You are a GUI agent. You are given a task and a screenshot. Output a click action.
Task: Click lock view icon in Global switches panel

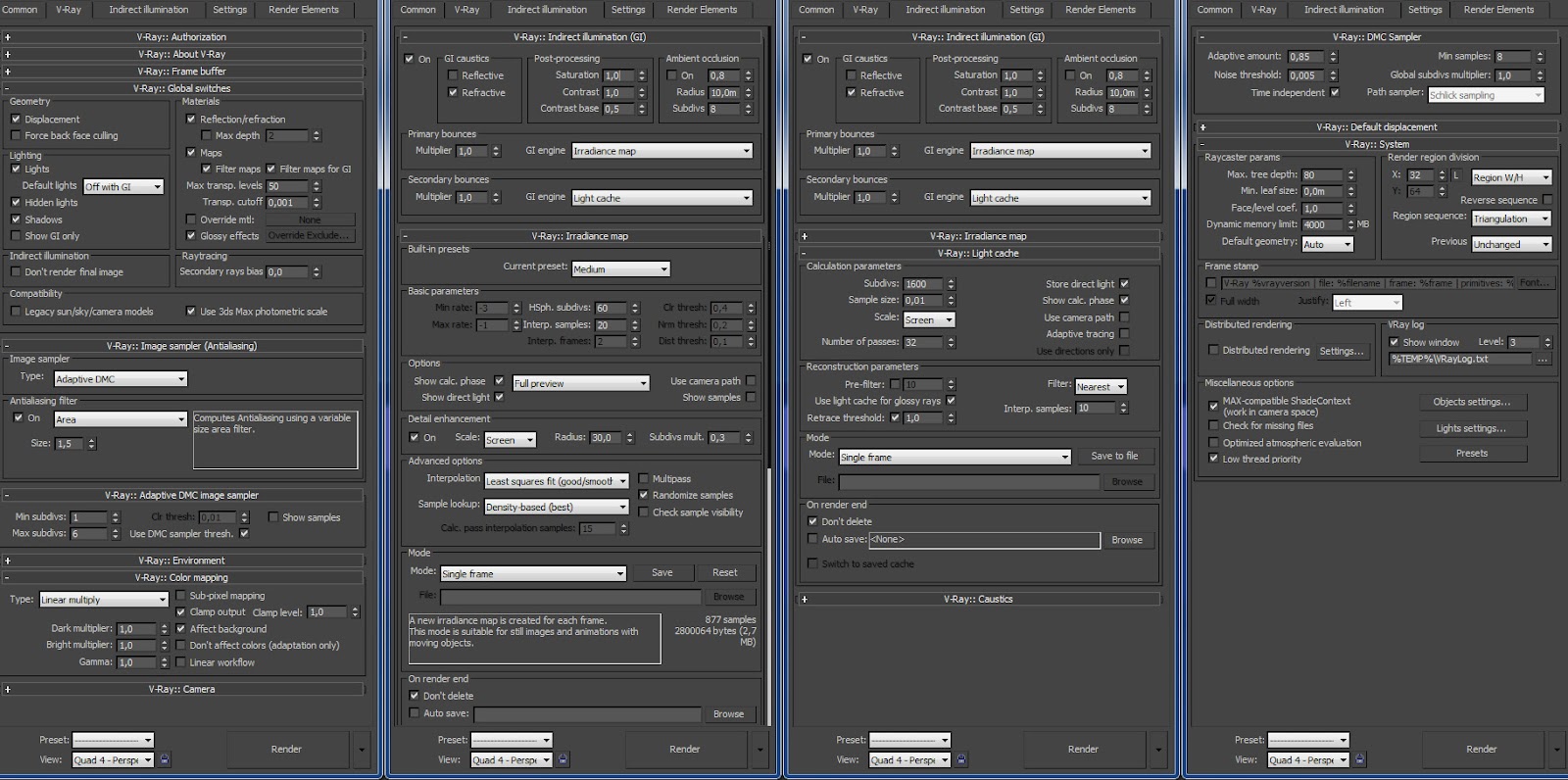(x=165, y=759)
